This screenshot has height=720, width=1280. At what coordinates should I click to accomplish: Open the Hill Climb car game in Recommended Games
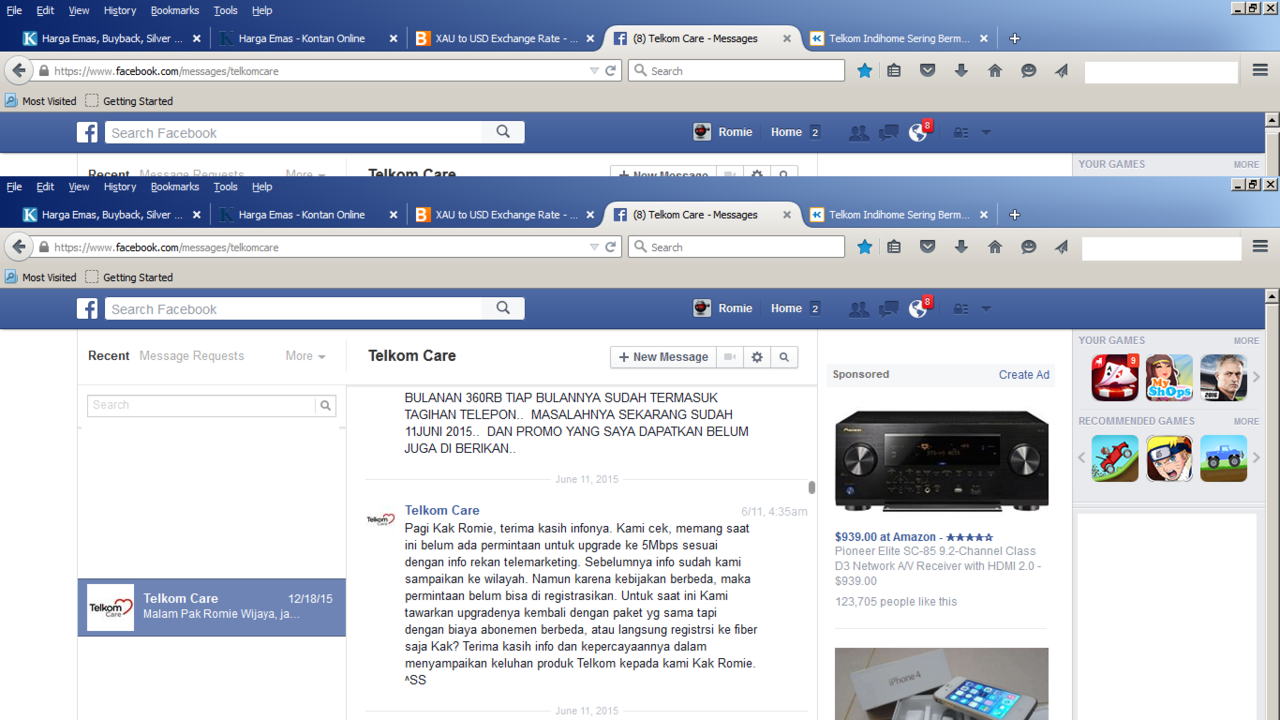click(1115, 458)
